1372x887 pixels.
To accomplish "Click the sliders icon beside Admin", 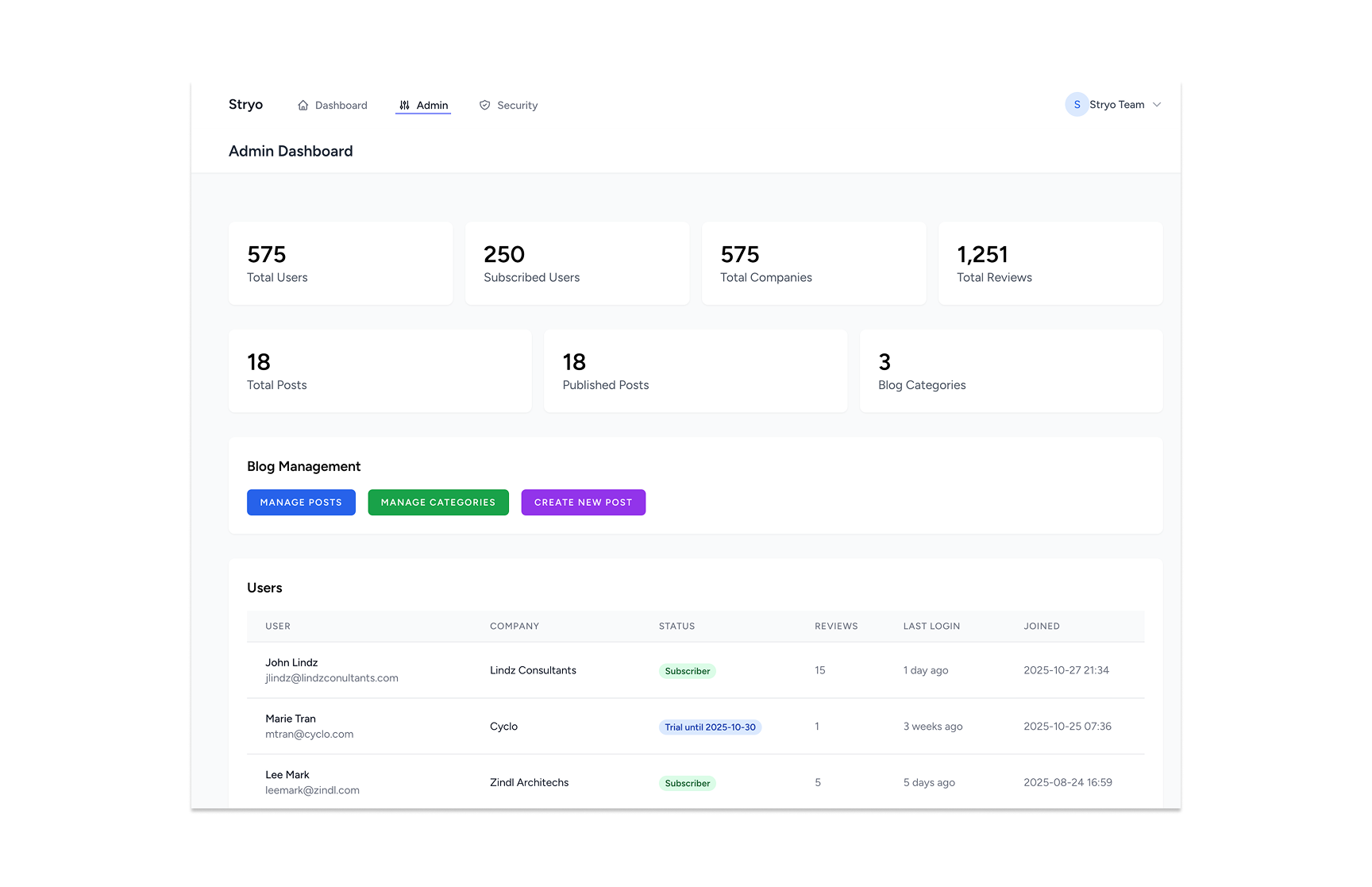I will [404, 106].
